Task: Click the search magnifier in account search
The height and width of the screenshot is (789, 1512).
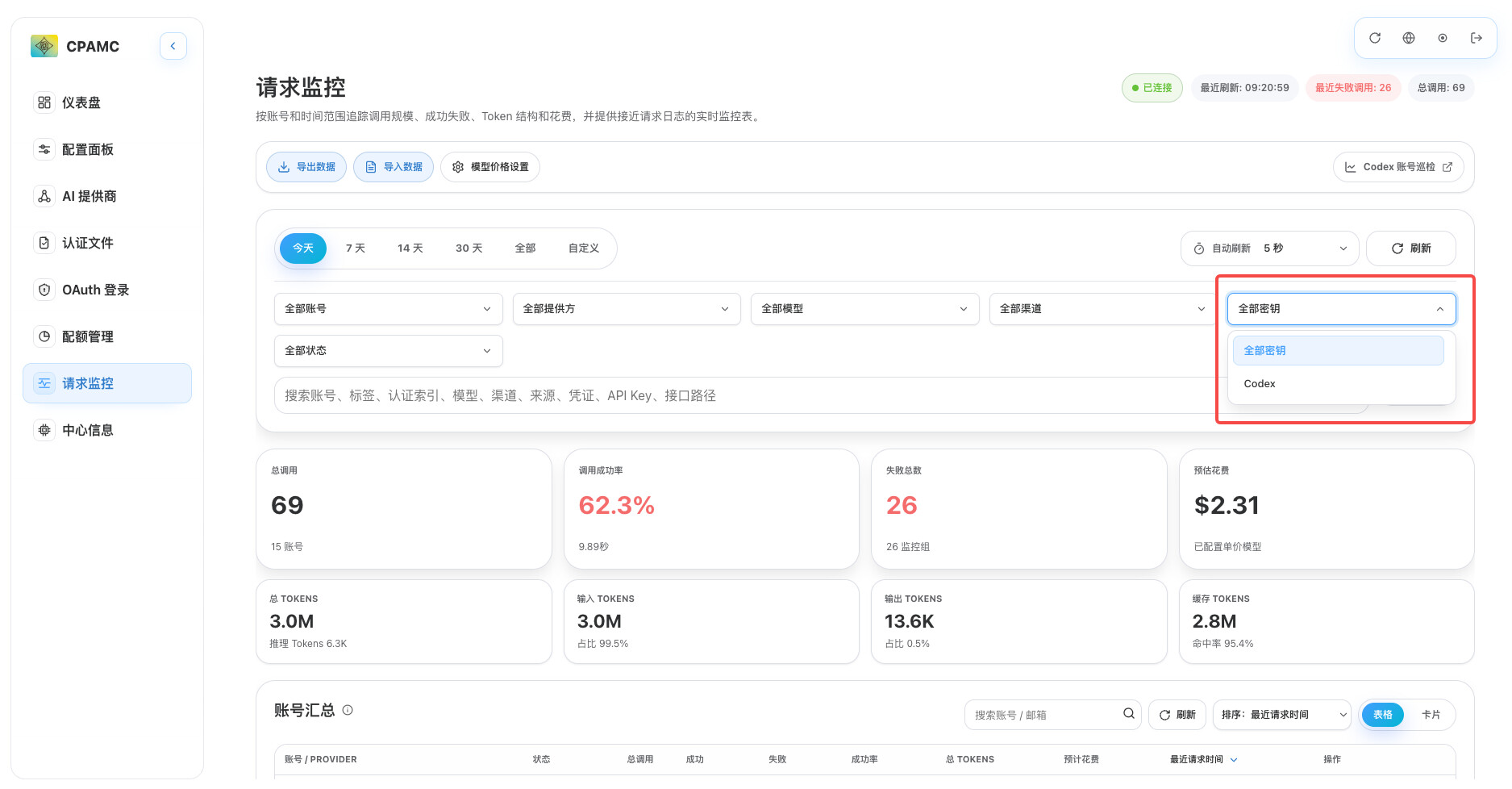Action: click(x=1129, y=713)
